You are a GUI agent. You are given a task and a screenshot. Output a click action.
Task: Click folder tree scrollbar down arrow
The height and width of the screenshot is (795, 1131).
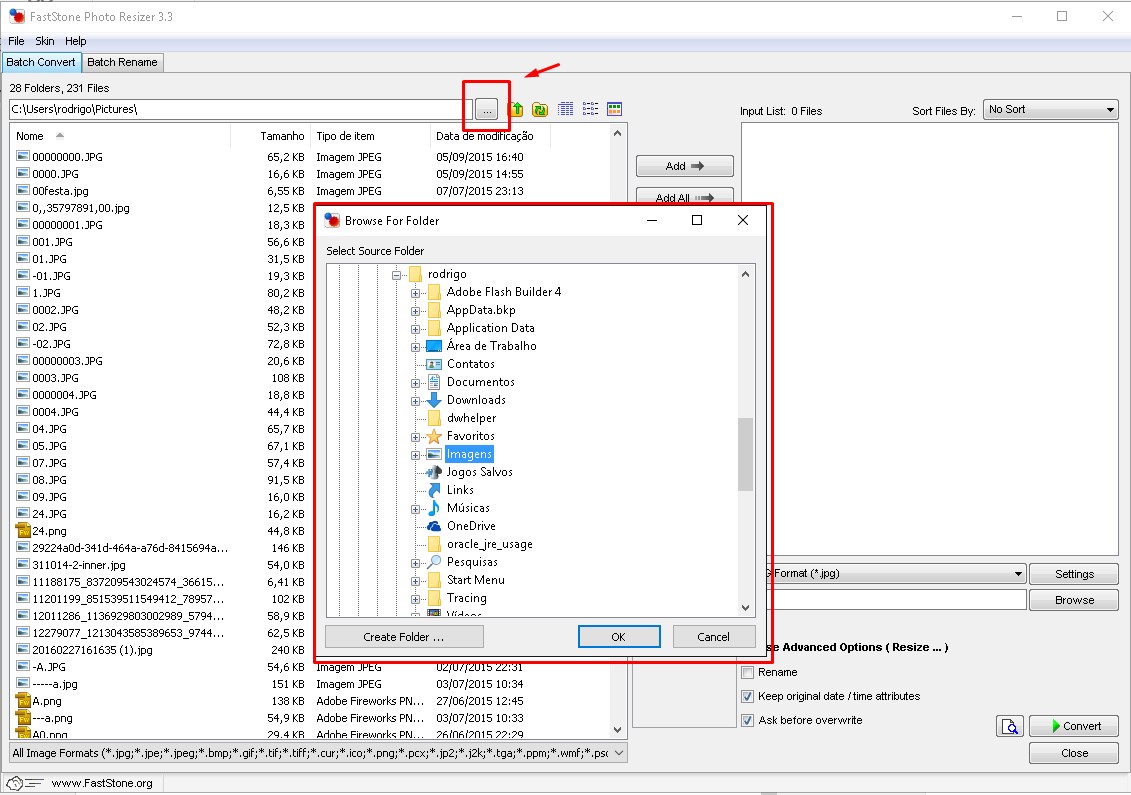click(x=745, y=608)
